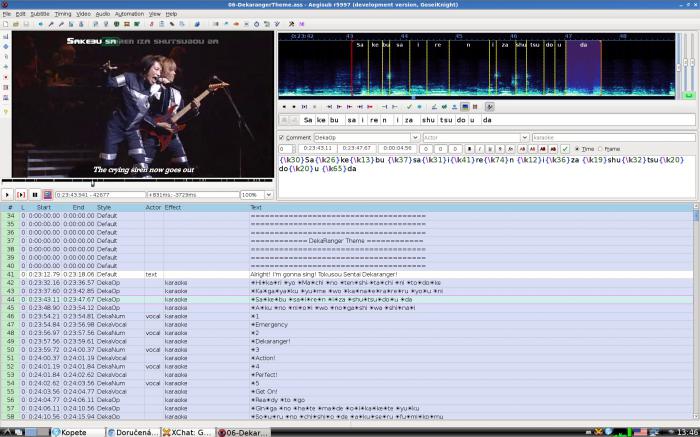This screenshot has width=700, height=437.
Task: Select the scale subtitles video tool
Action: click(x=6, y=77)
